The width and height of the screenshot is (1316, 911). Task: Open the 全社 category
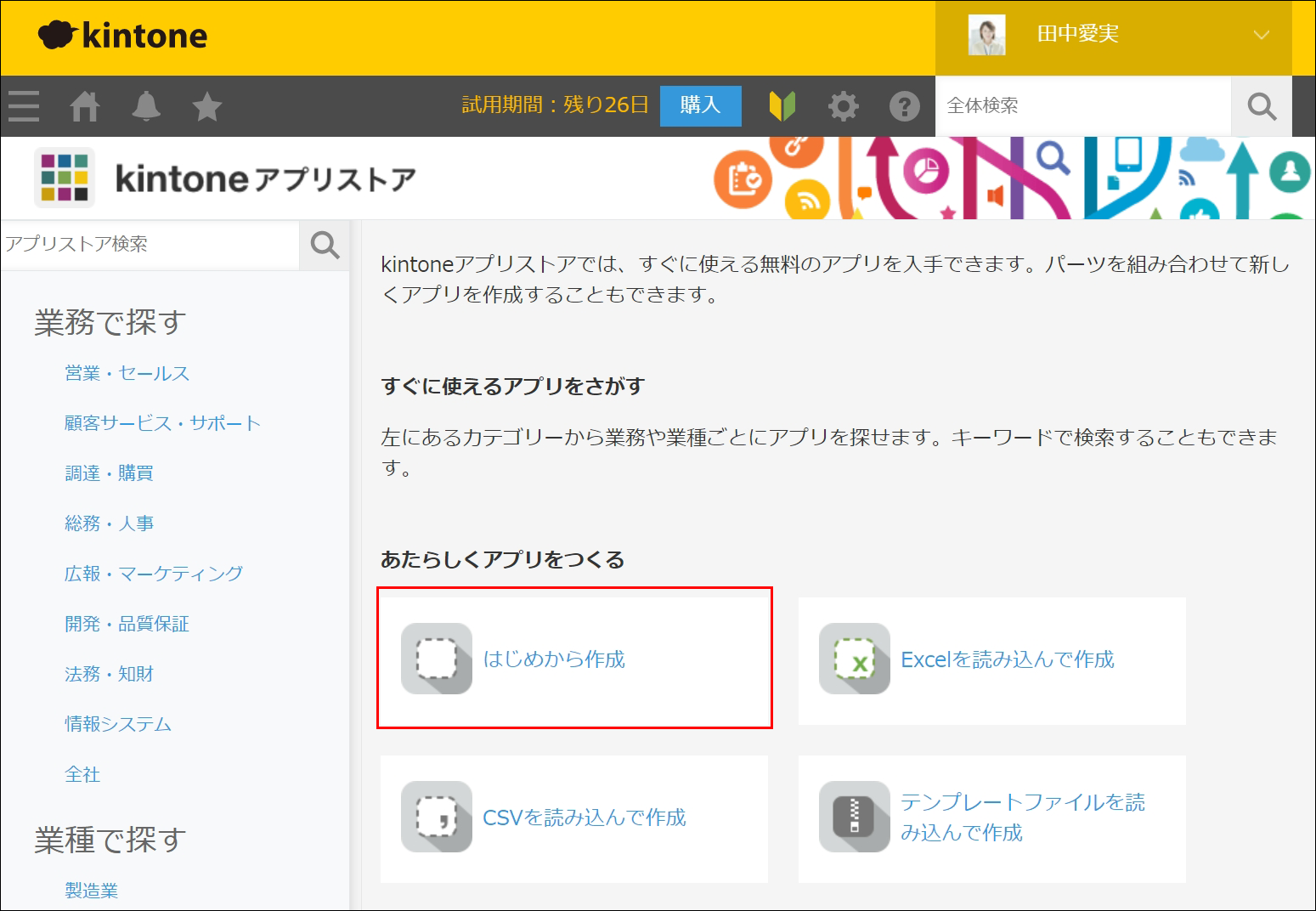coord(82,774)
